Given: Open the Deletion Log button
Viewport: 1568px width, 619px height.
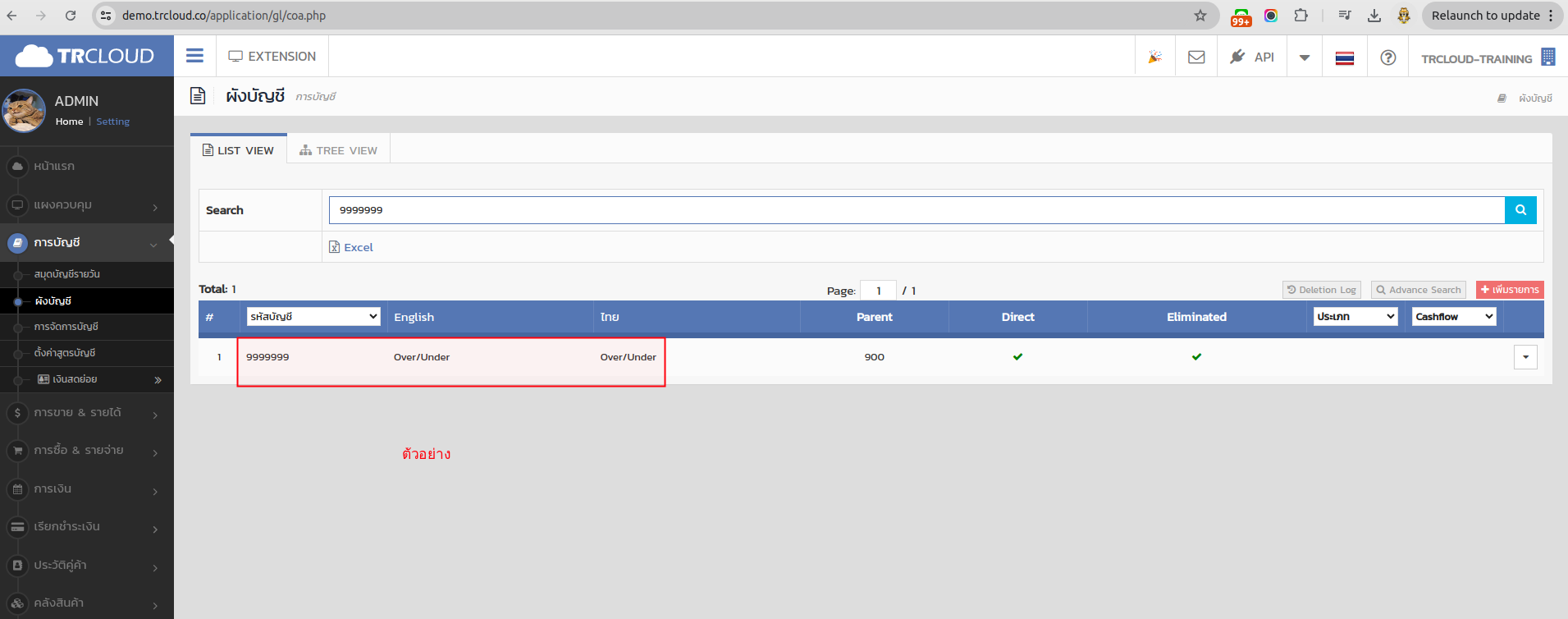Looking at the screenshot, I should tap(1322, 290).
